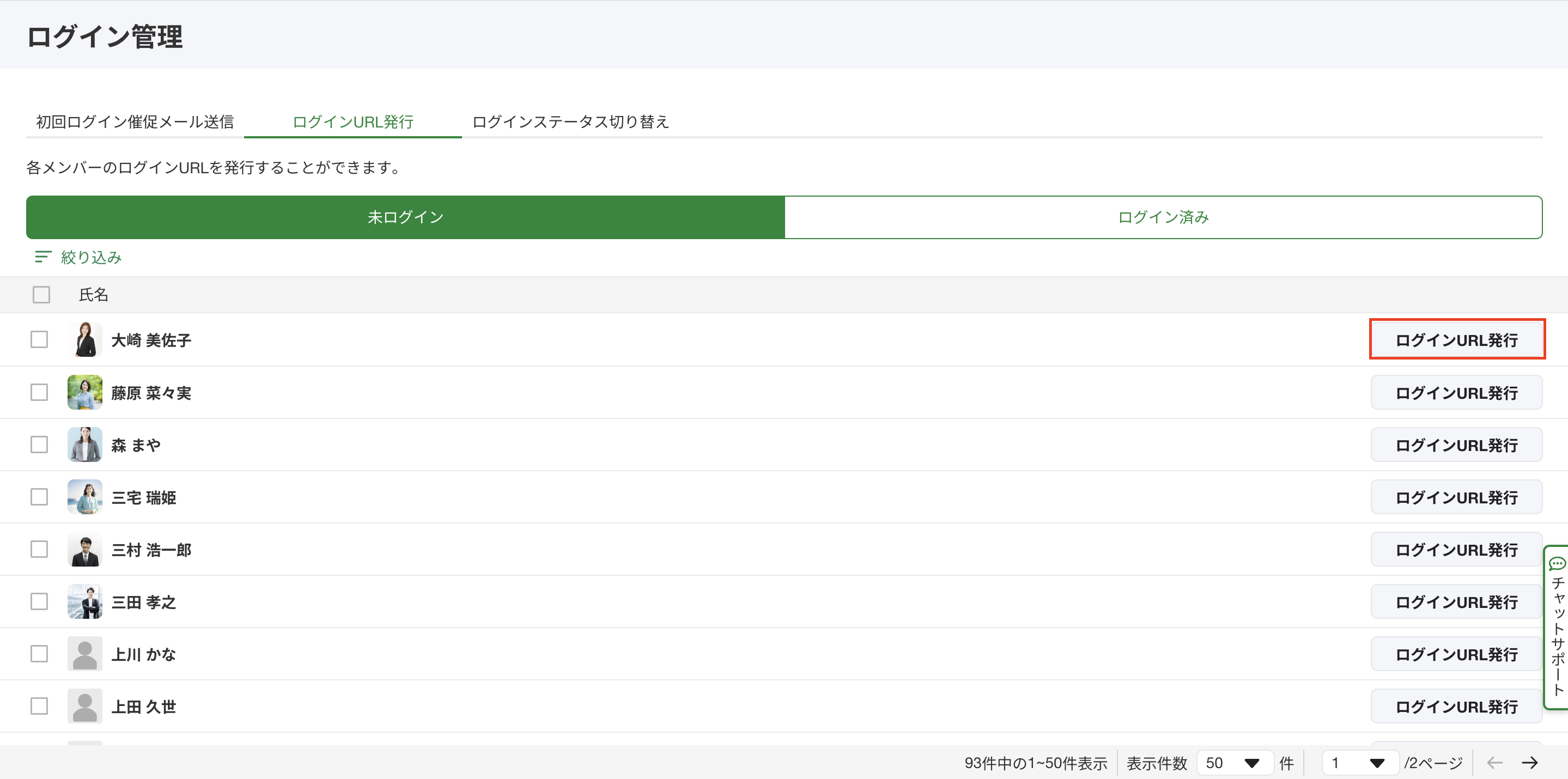This screenshot has width=1568, height=779.
Task: Click 藤原 菜々実's profile photo
Action: tap(84, 392)
